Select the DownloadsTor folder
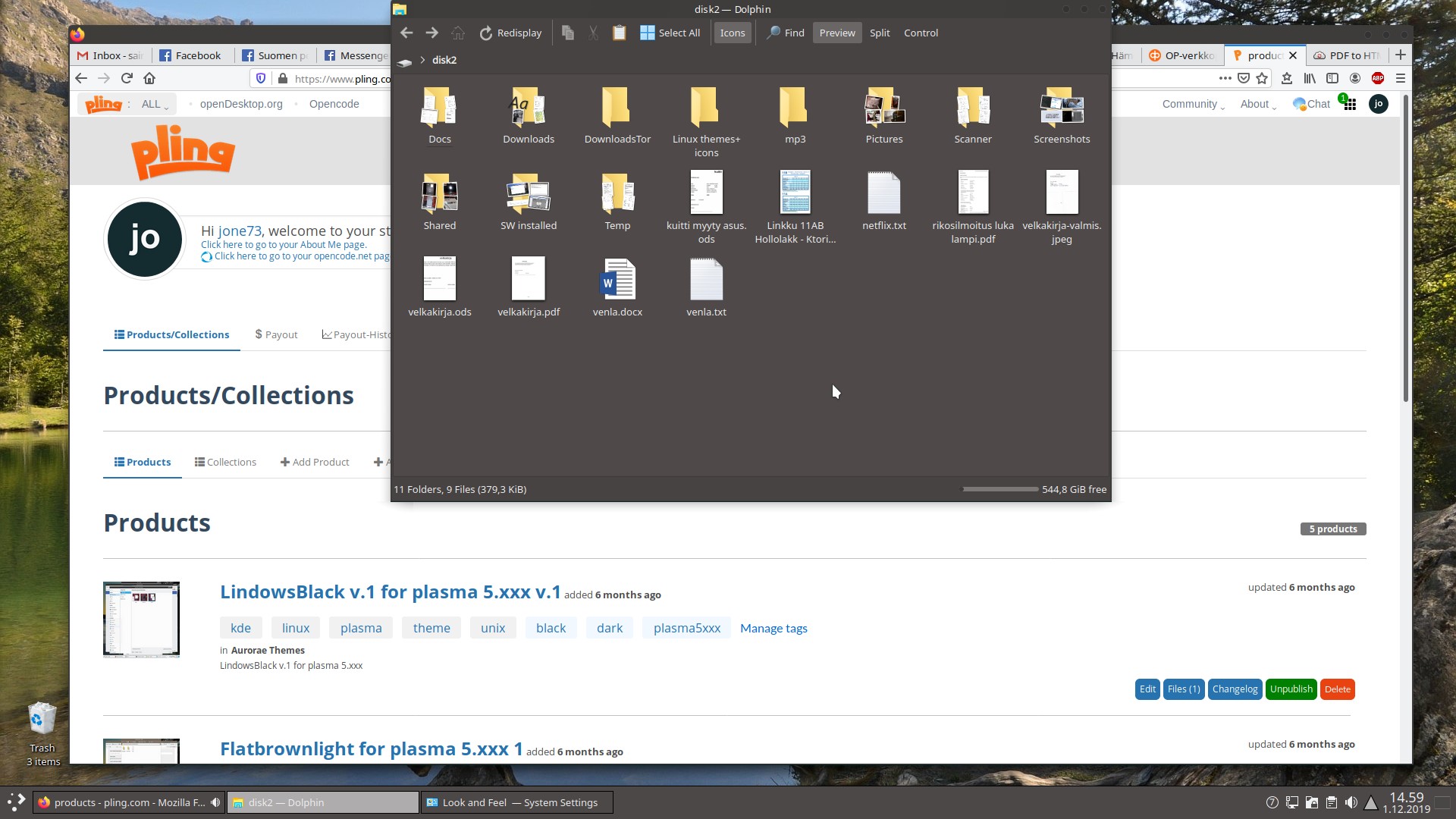This screenshot has width=1456, height=819. (x=617, y=115)
